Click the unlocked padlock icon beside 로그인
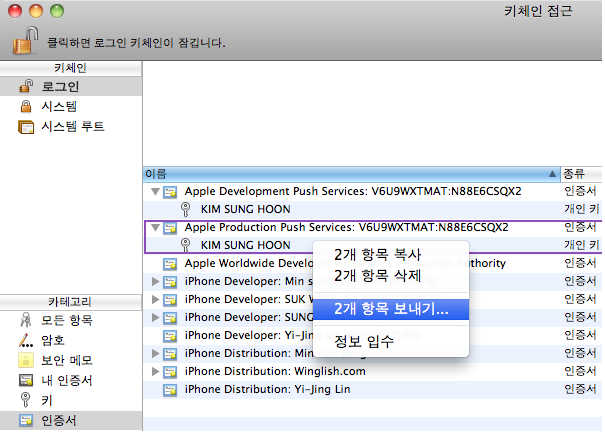Image resolution: width=605 pixels, height=432 pixels. pos(26,86)
